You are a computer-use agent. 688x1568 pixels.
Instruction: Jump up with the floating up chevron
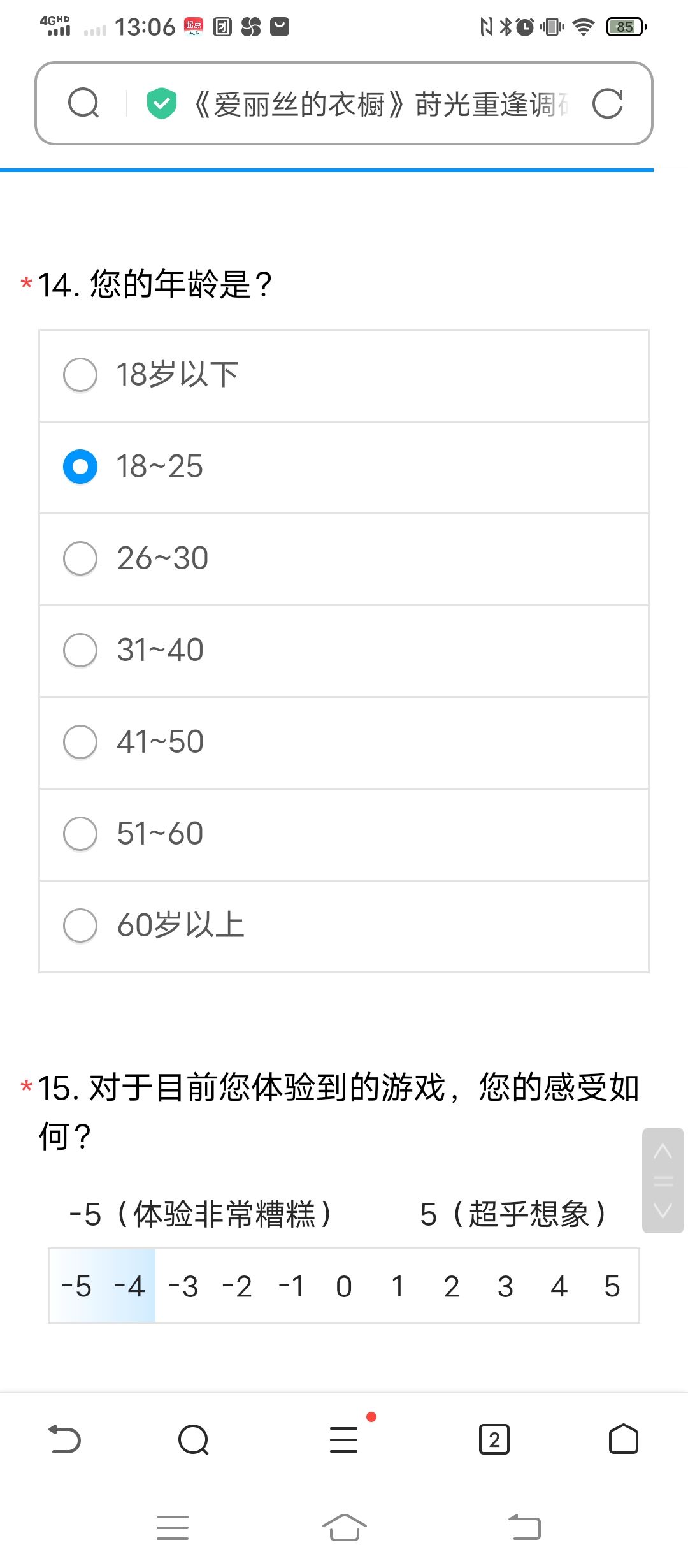(663, 1151)
